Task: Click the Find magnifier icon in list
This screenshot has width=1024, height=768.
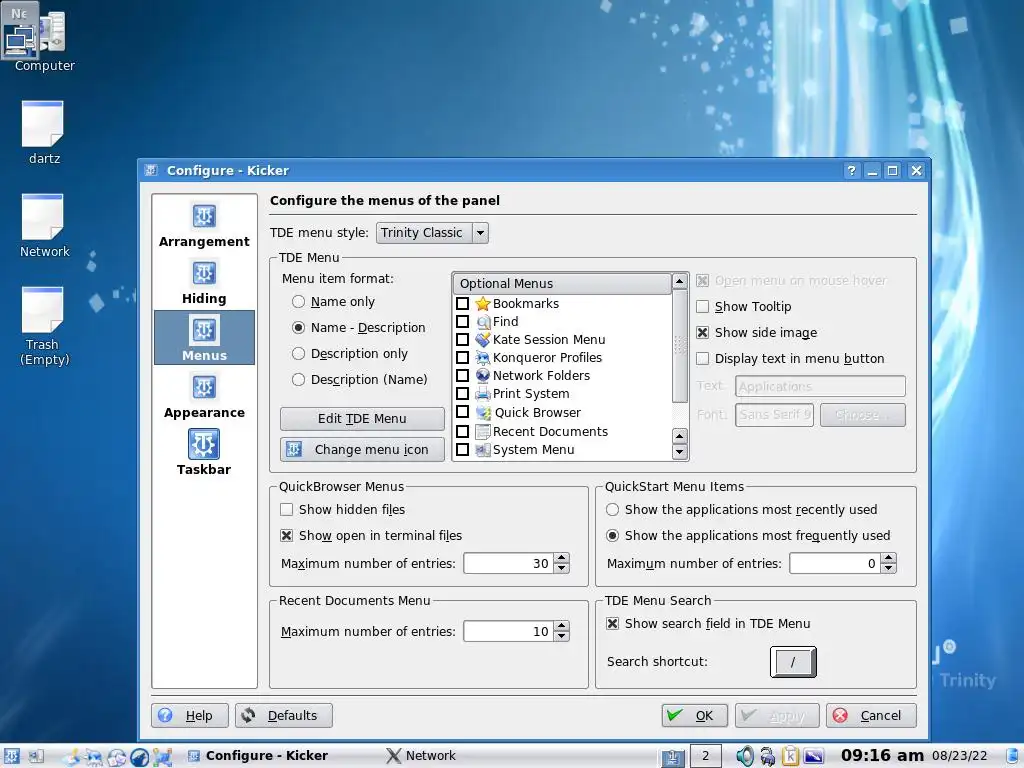Action: (x=483, y=322)
